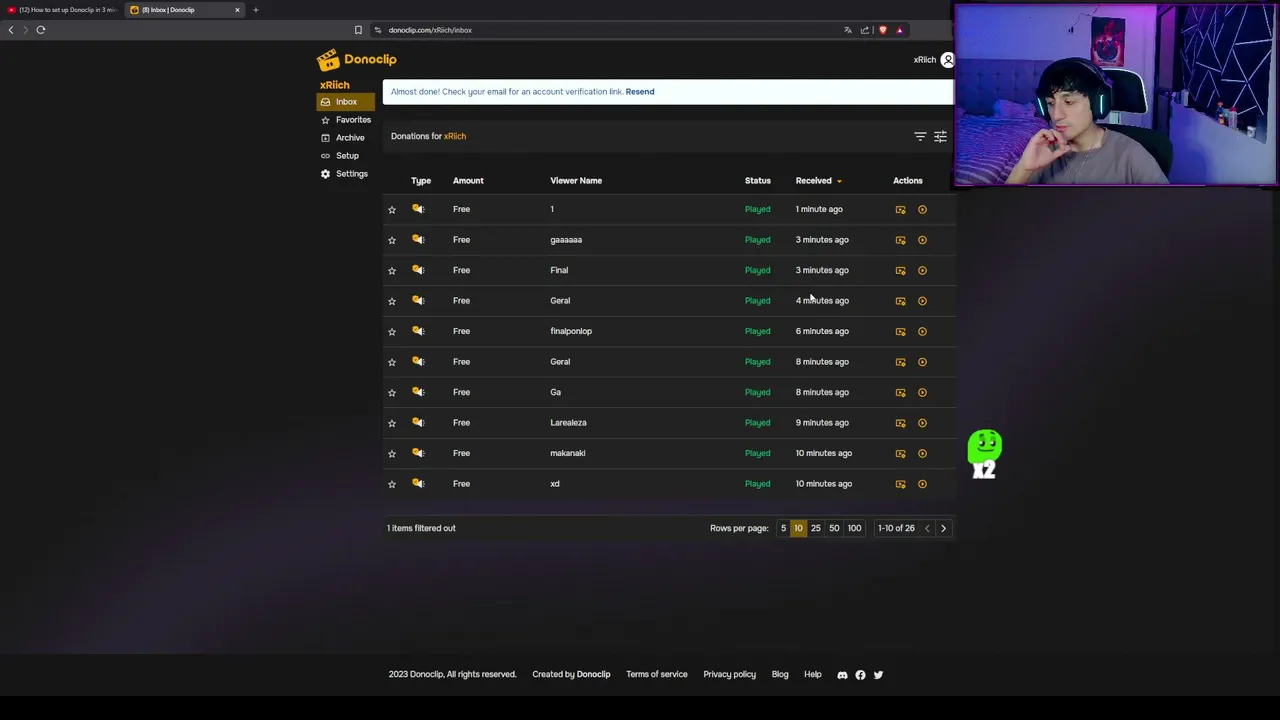Screen dimensions: 1280x720
Task: Replay the finalponiop donation
Action: coord(922,331)
